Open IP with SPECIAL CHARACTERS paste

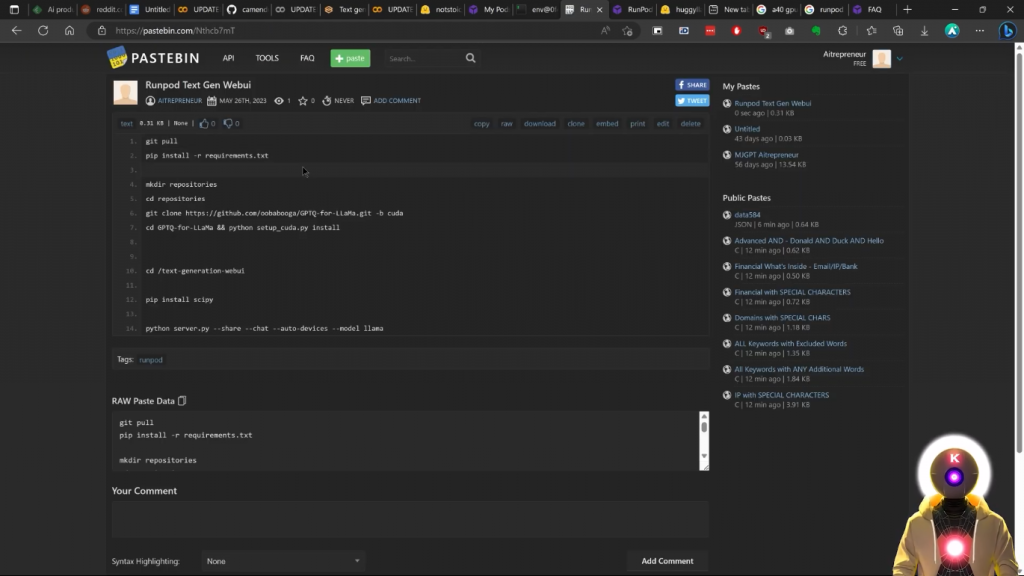(x=782, y=395)
